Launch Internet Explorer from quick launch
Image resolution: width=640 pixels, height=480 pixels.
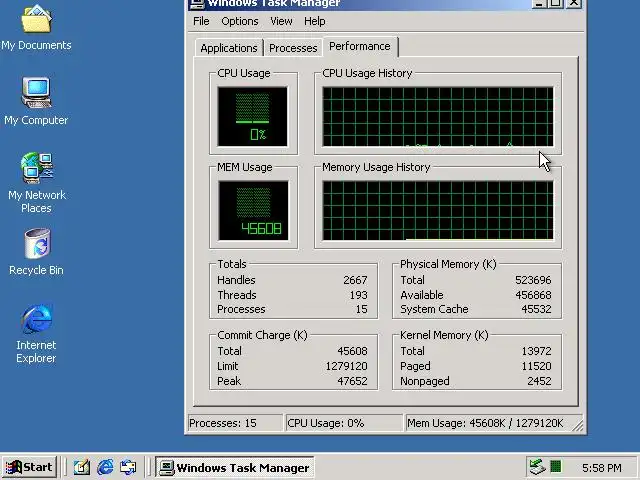[x=105, y=467]
